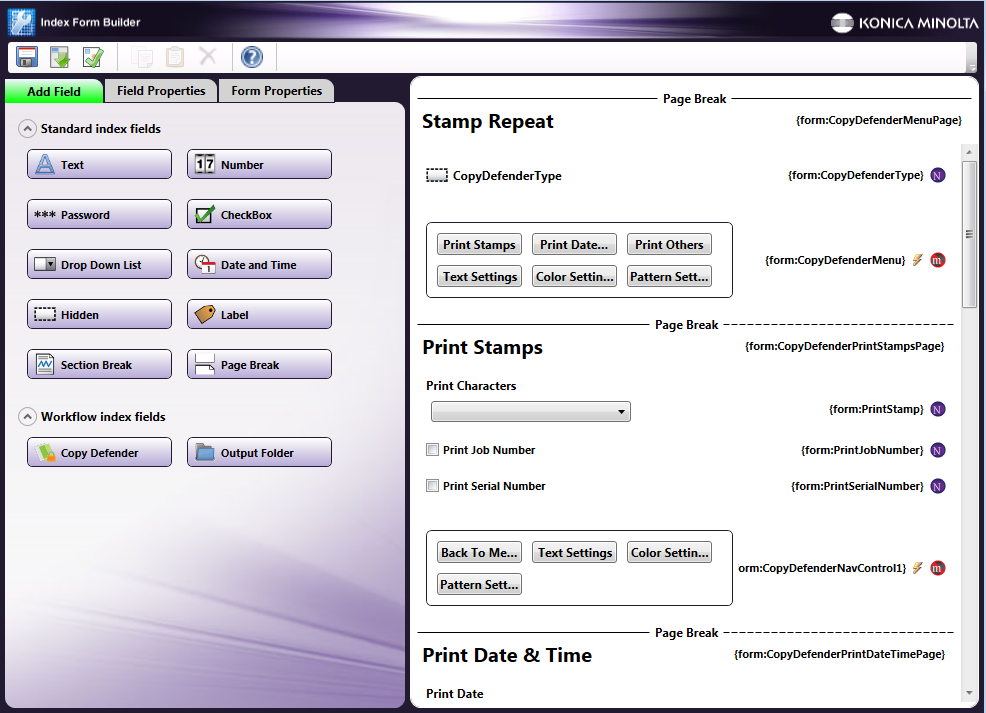Add a Number field
The width and height of the screenshot is (986, 713).
tap(259, 164)
